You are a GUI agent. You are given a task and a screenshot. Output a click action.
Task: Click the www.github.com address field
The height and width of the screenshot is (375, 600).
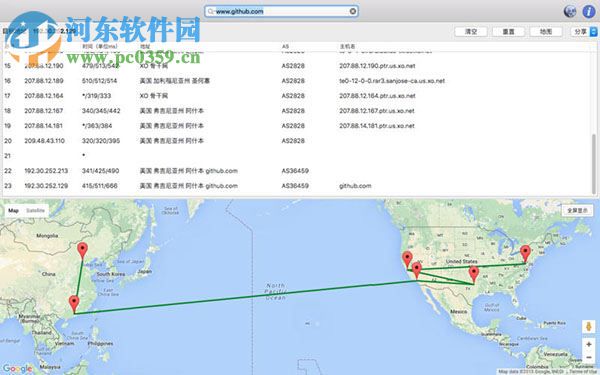click(281, 11)
